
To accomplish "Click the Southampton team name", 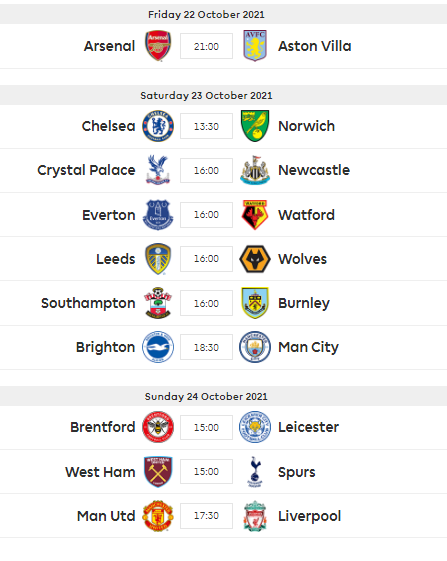I will click(88, 303).
